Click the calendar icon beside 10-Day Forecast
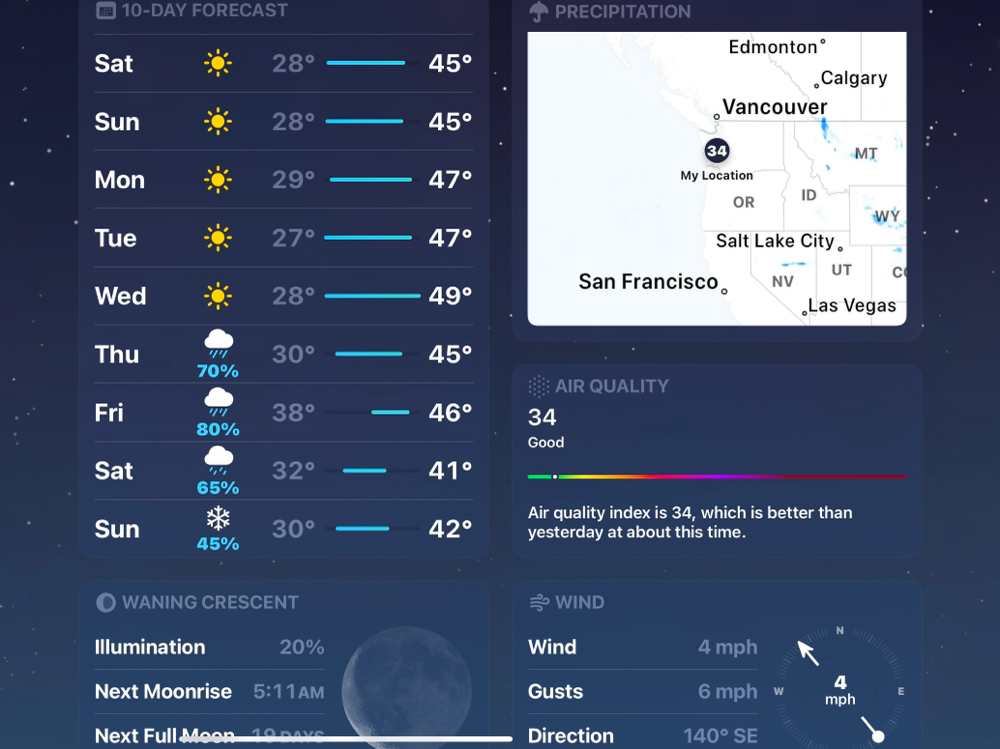 click(106, 10)
